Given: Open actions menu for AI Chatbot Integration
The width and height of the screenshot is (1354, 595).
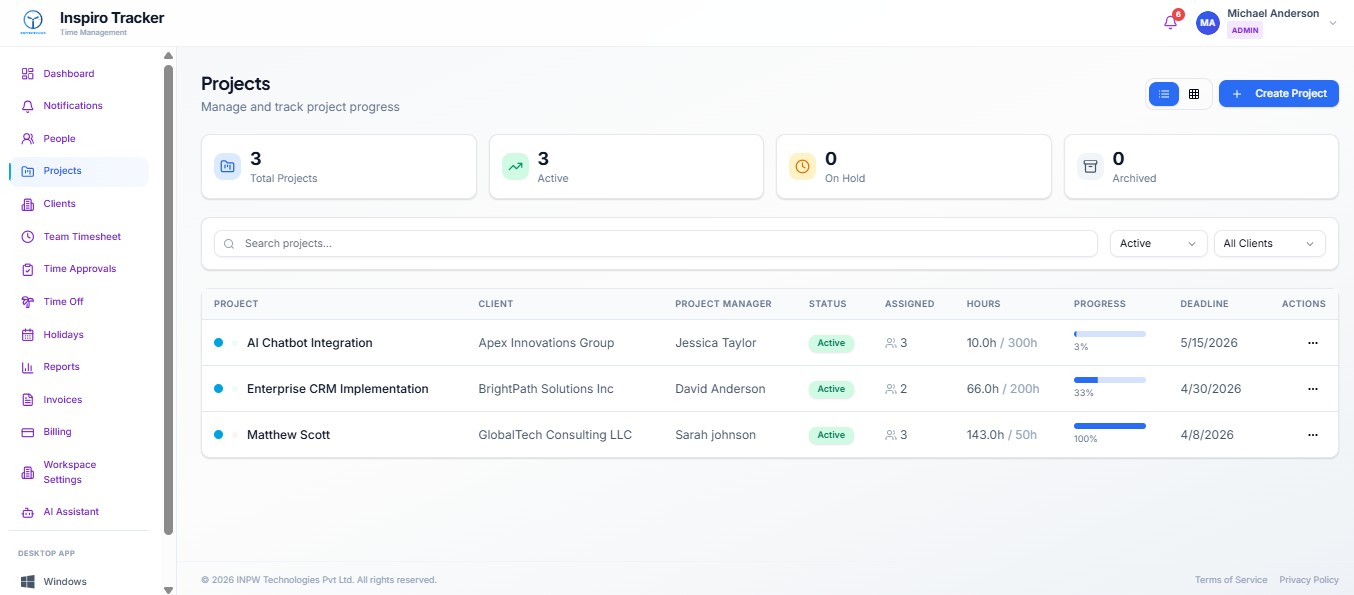Looking at the screenshot, I should [1312, 343].
